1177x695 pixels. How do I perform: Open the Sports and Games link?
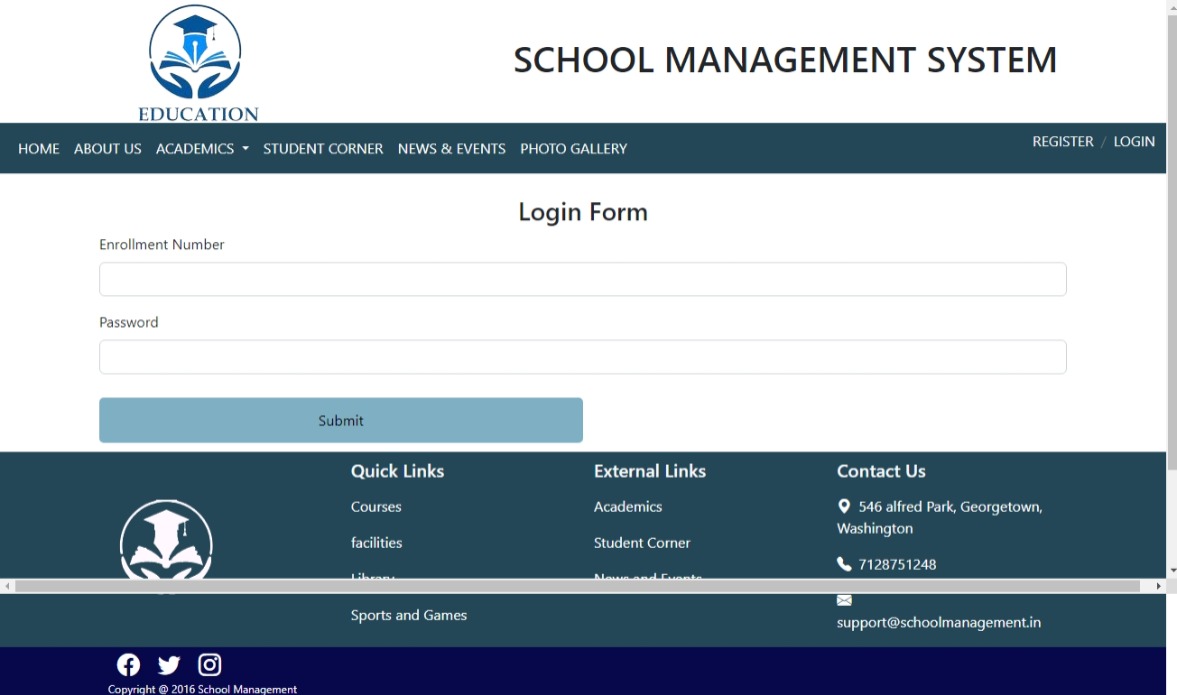click(x=409, y=614)
